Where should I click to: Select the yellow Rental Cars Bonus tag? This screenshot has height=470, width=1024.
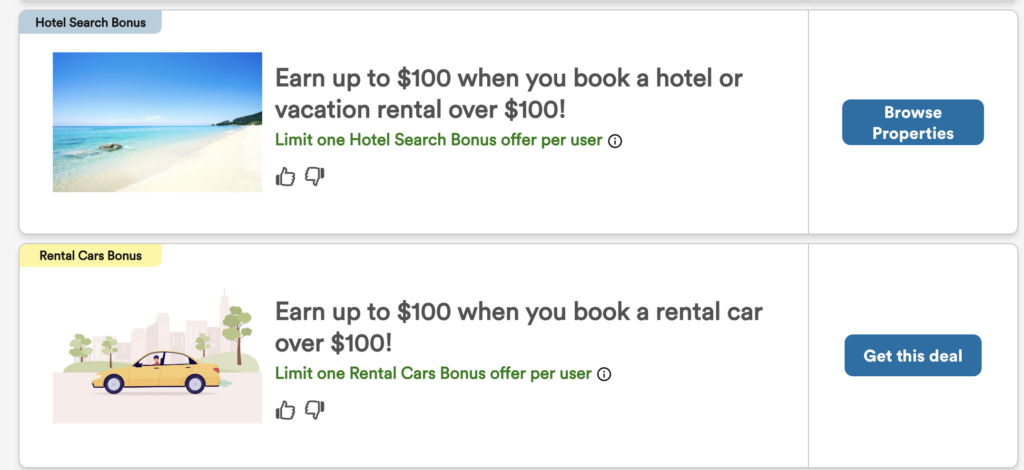click(90, 256)
